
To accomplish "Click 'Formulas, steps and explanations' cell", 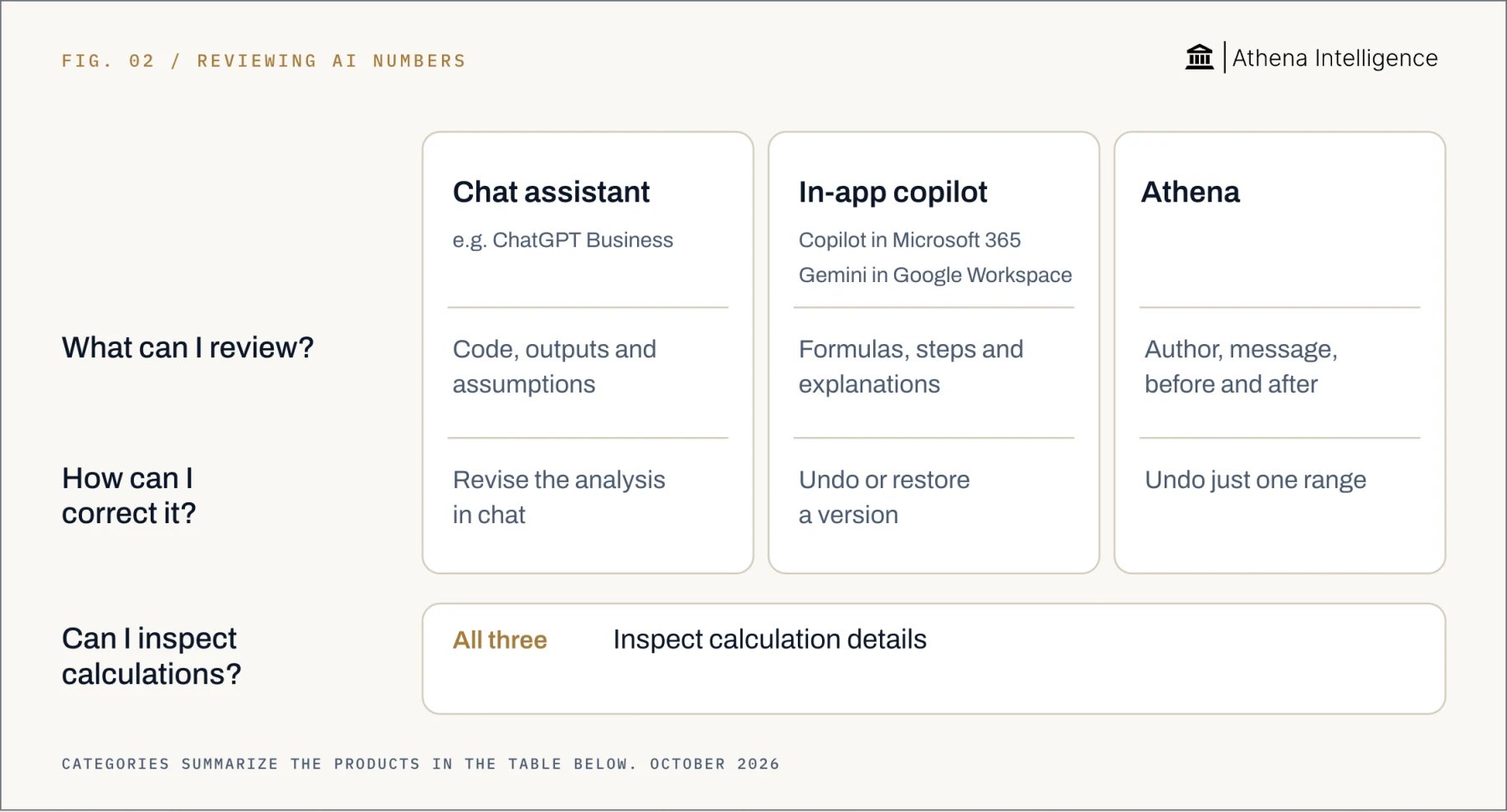I will pyautogui.click(x=911, y=367).
